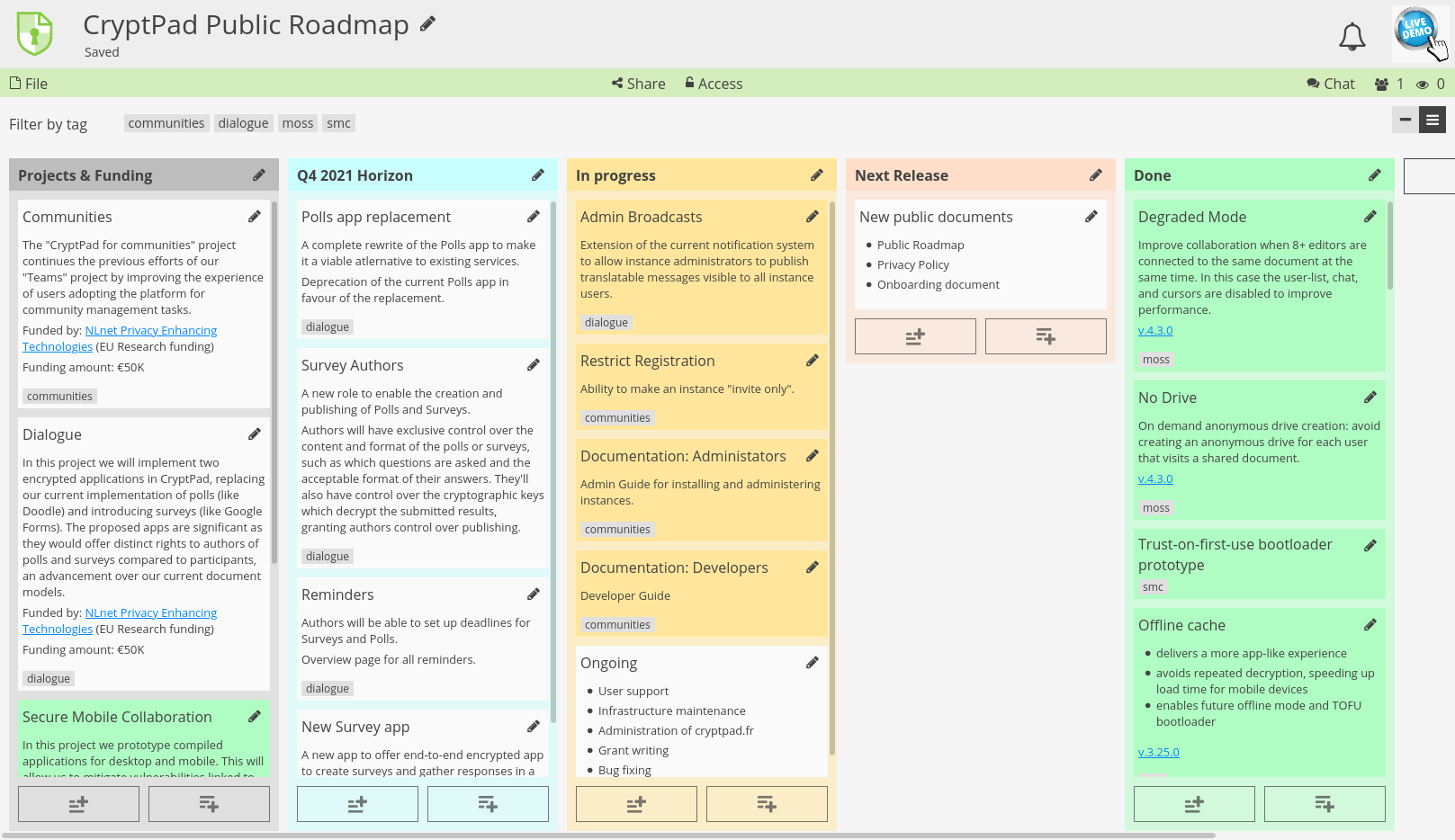Edit the Ongoing card
The height and width of the screenshot is (840, 1455).
coord(813,663)
